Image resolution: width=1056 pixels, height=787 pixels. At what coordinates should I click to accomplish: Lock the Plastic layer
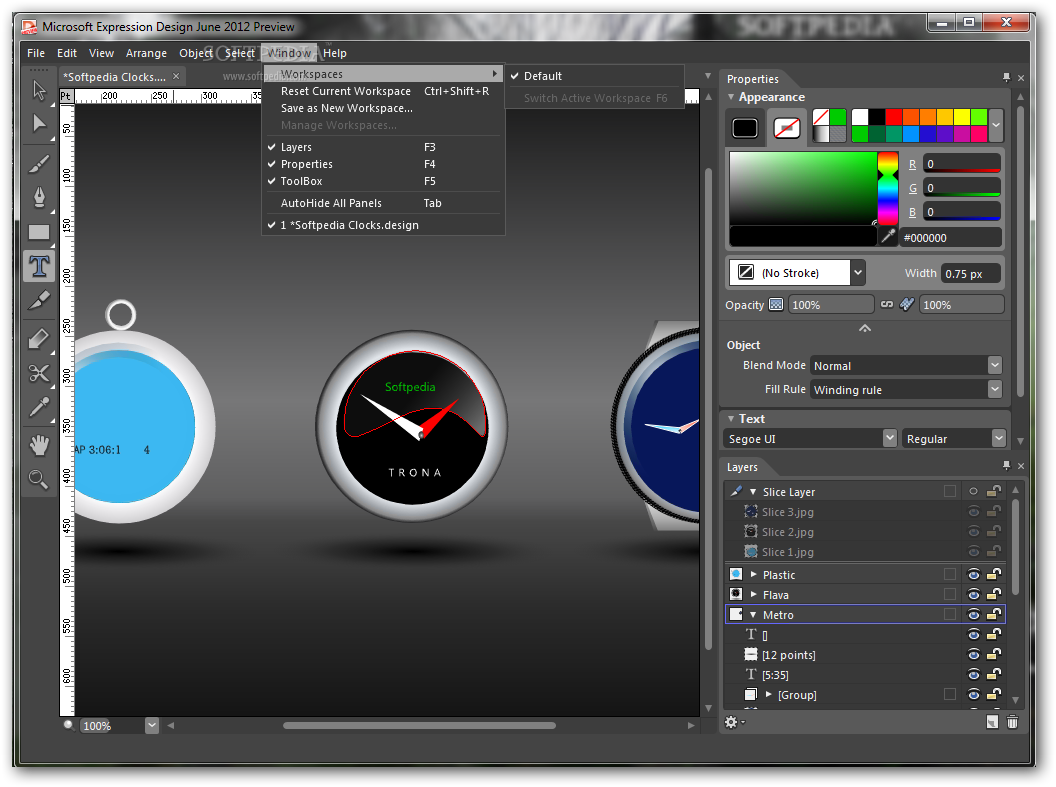tap(994, 574)
